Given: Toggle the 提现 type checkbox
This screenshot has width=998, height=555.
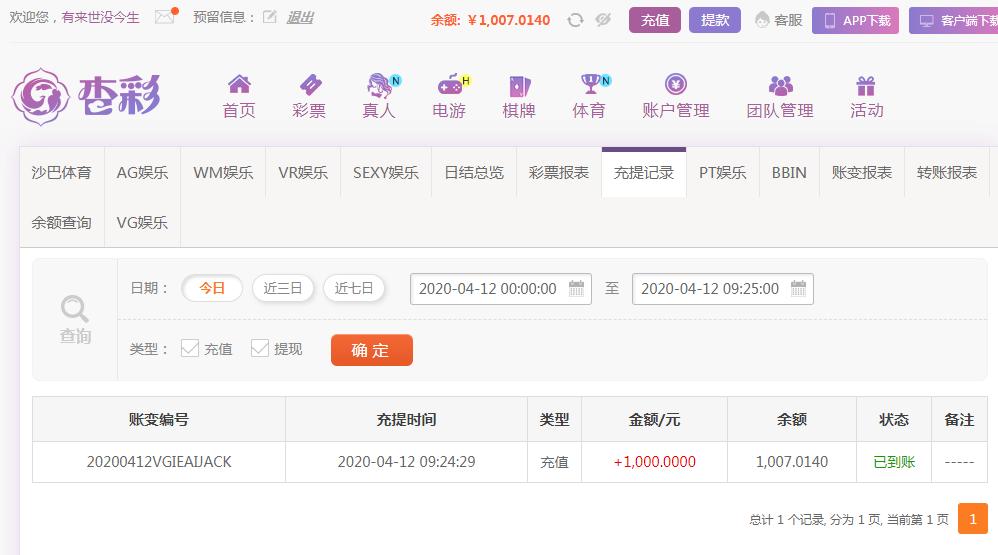Looking at the screenshot, I should tap(260, 348).
